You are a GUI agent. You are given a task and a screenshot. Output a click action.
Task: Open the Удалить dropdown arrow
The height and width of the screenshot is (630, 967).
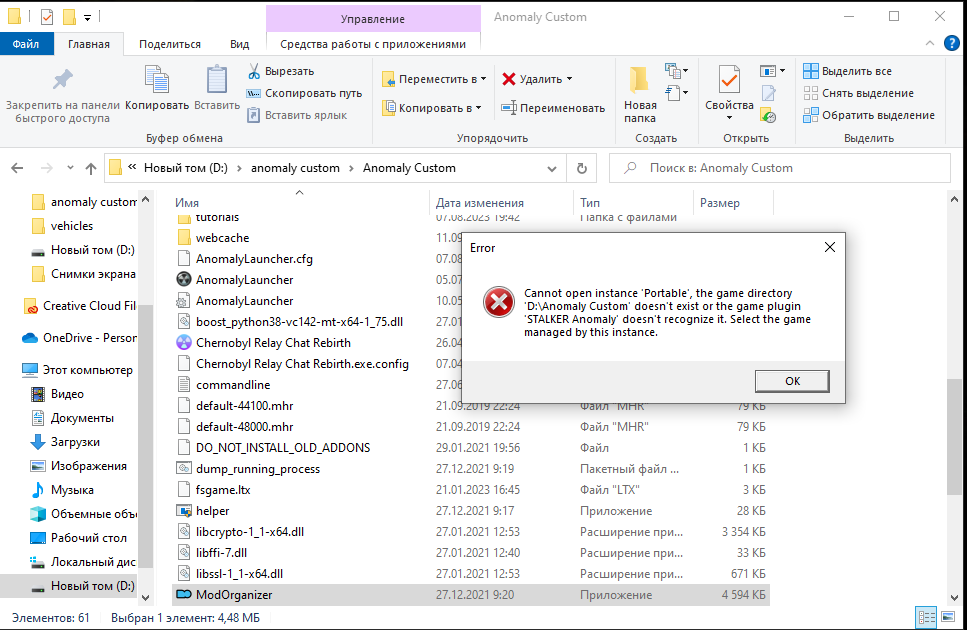[569, 79]
